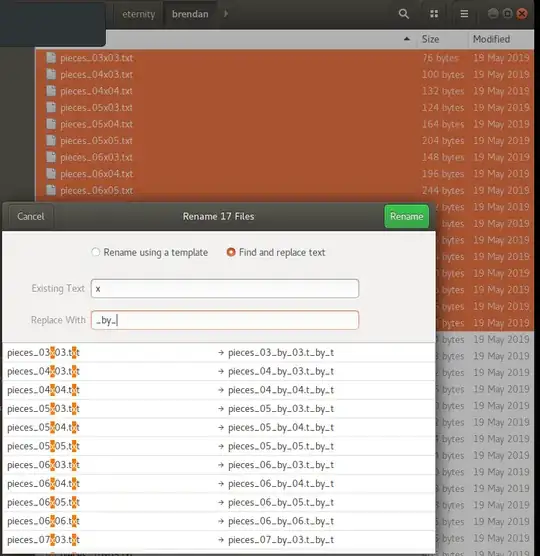
Task: Select pieces_06x05.txt file name
Action: (96, 190)
